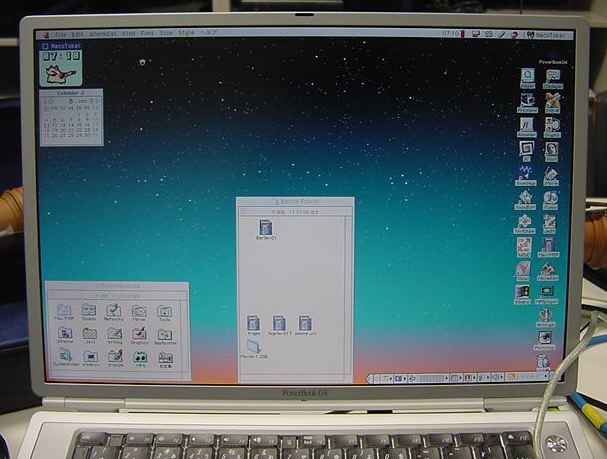Collapse the Control Strip using its left tab
The image size is (607, 459).
[x=370, y=378]
